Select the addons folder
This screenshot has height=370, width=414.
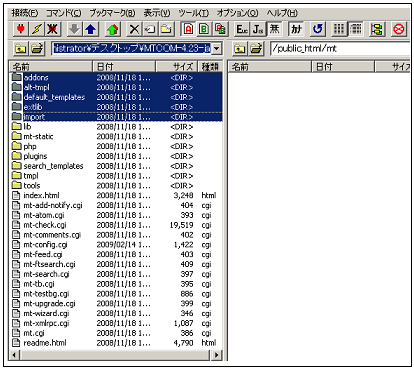click(116, 77)
